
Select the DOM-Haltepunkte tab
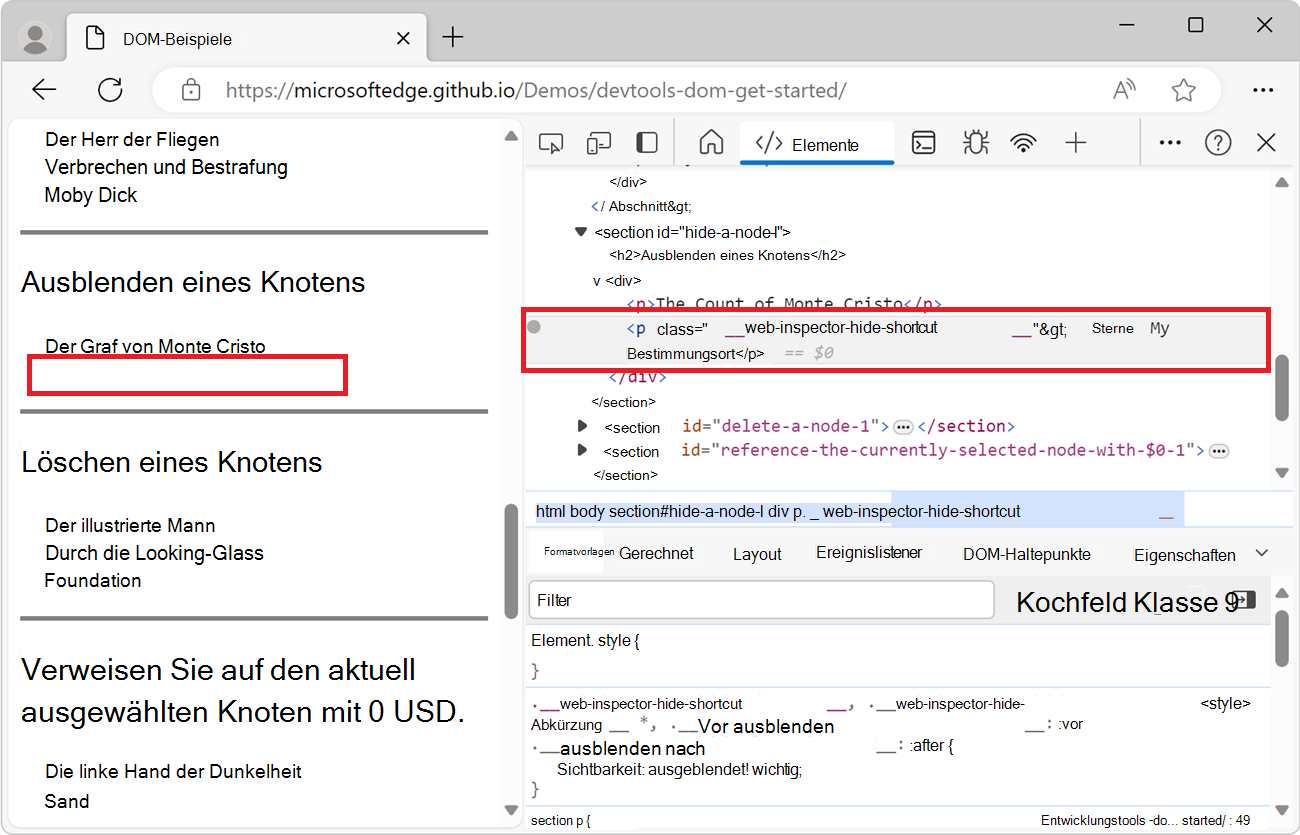point(1026,551)
